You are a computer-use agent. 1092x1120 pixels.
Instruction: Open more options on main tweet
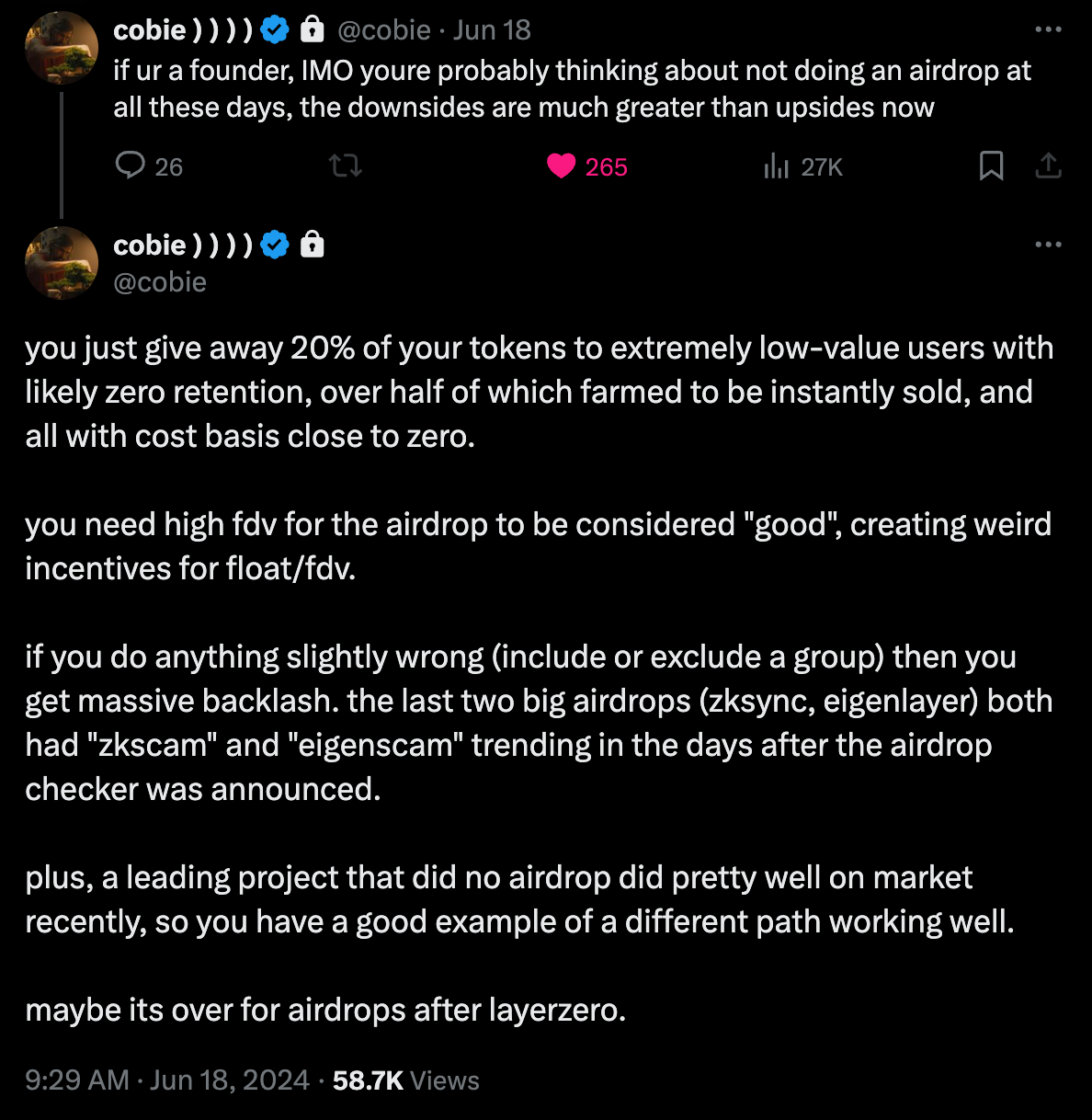tap(1048, 245)
